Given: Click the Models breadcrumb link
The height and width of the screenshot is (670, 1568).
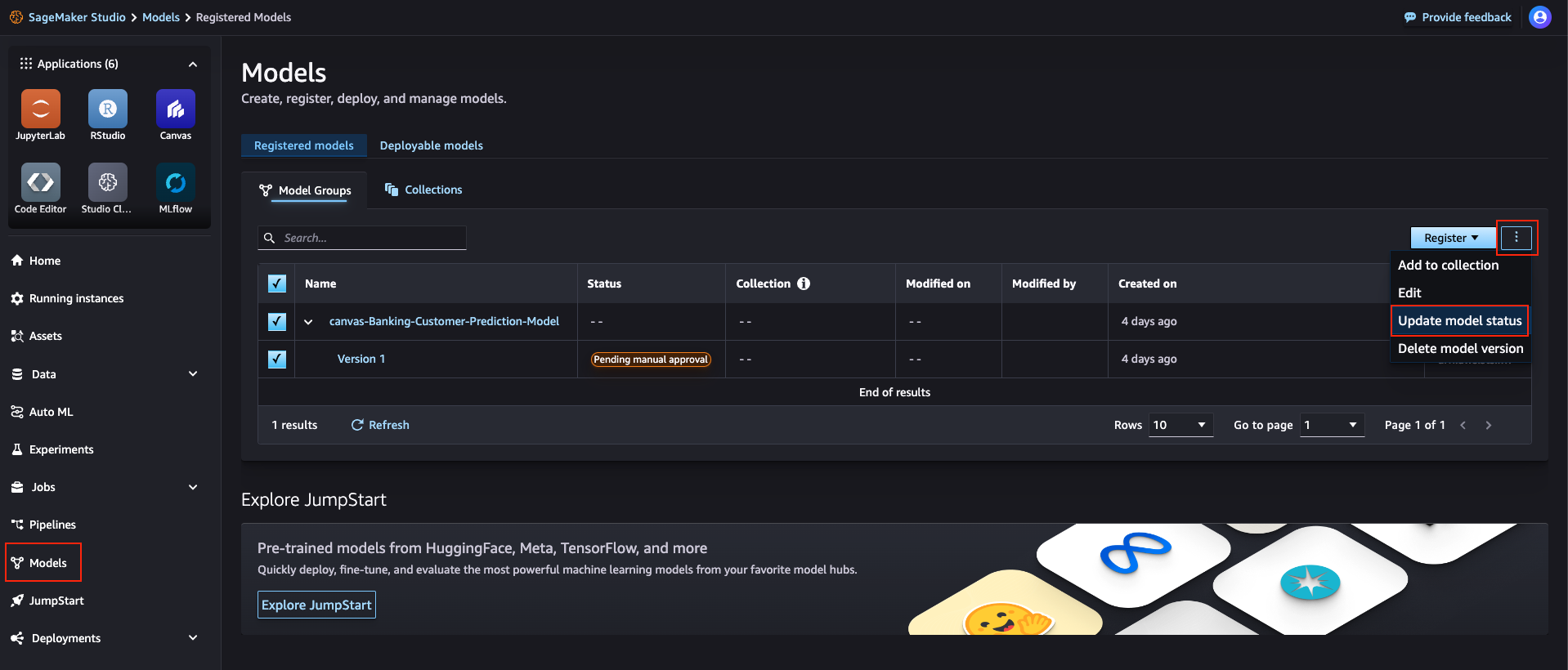Looking at the screenshot, I should click(161, 17).
